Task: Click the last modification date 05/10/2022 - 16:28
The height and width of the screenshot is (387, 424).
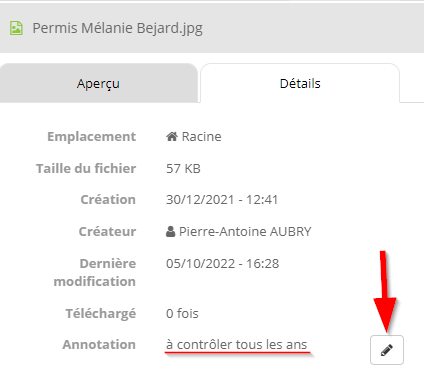Action: (222, 263)
